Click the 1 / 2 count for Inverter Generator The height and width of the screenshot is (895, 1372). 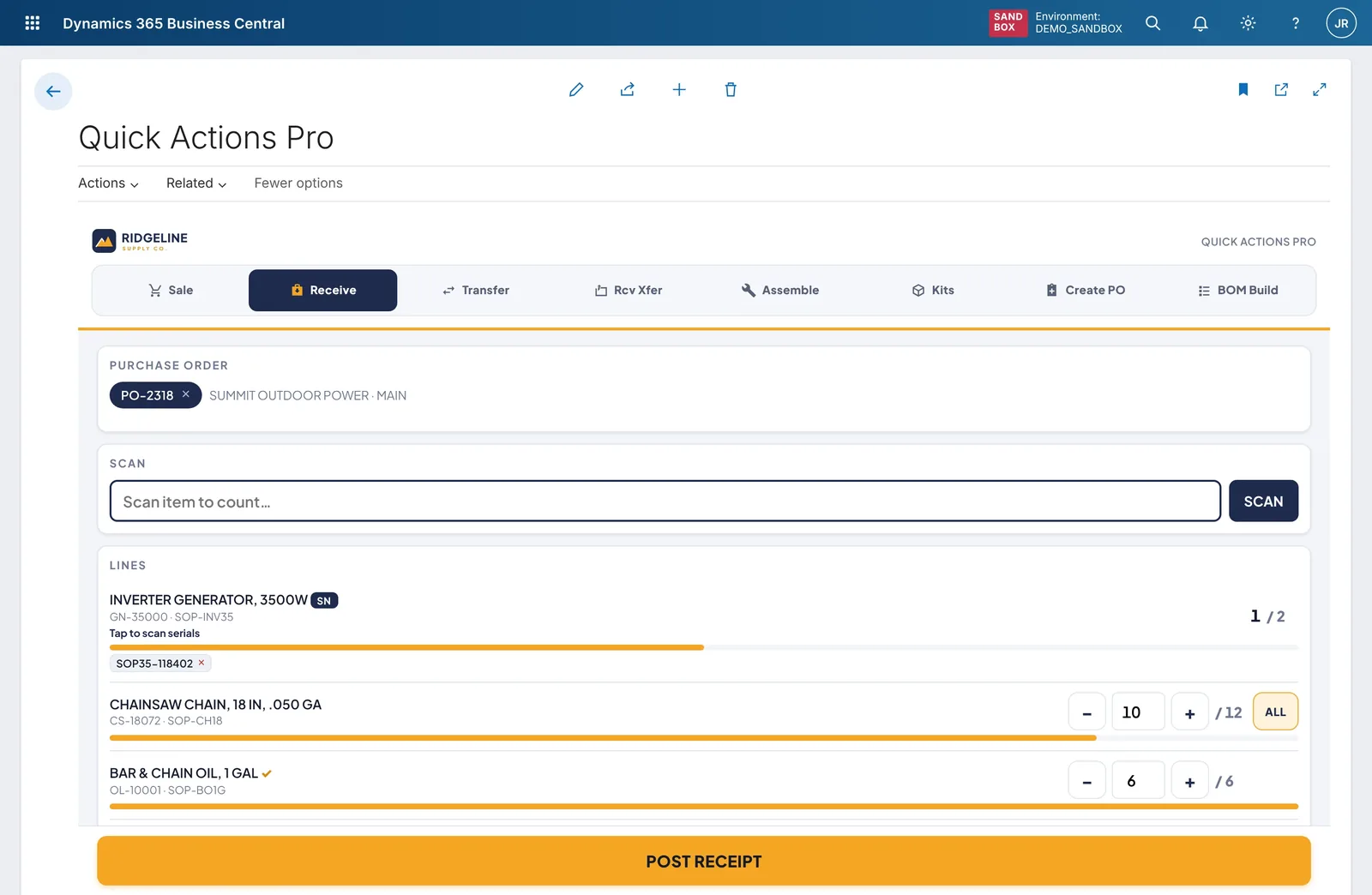[1267, 616]
